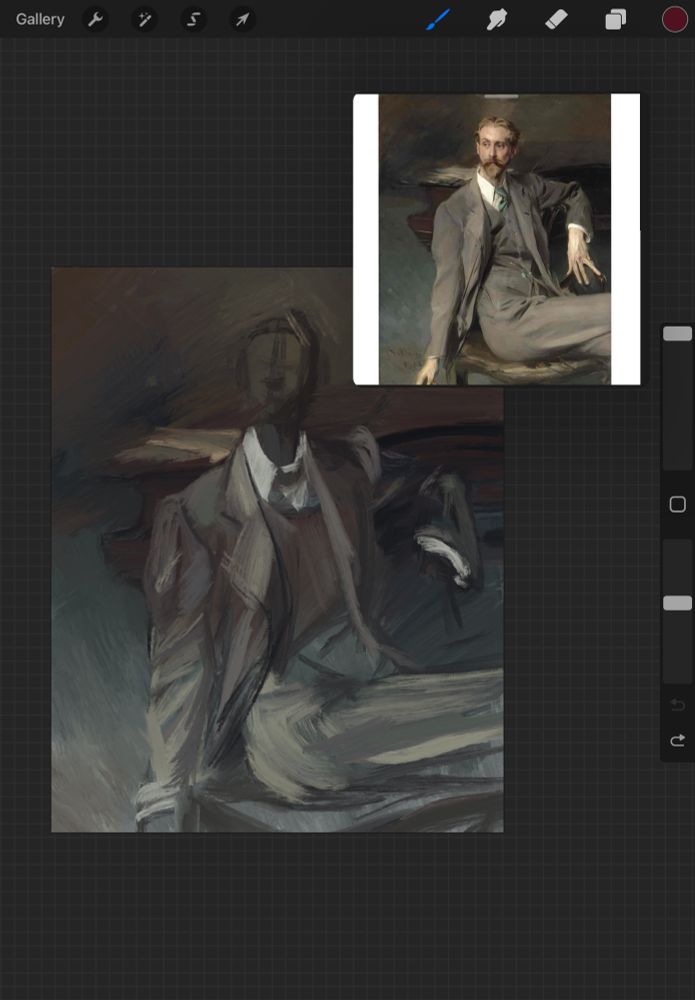Image resolution: width=695 pixels, height=1000 pixels.
Task: Activate the Transform arrow tool
Action: click(242, 20)
